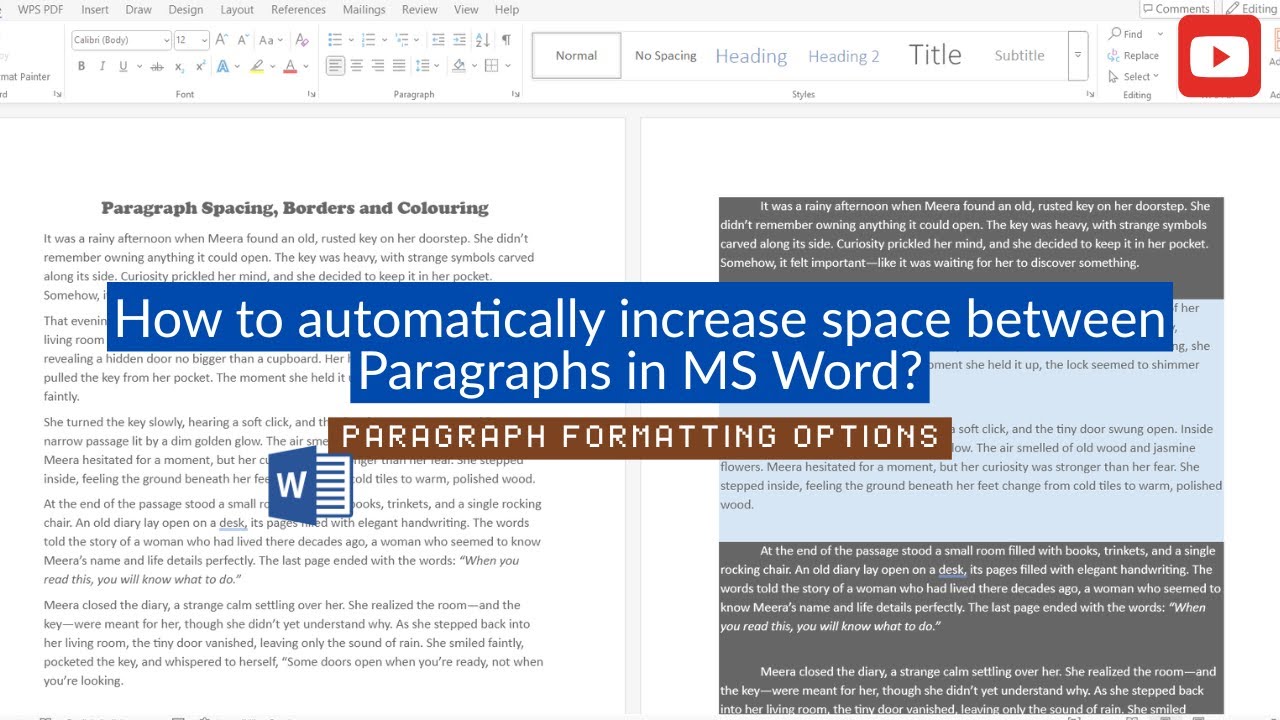Justify the paragraph text

[x=399, y=66]
